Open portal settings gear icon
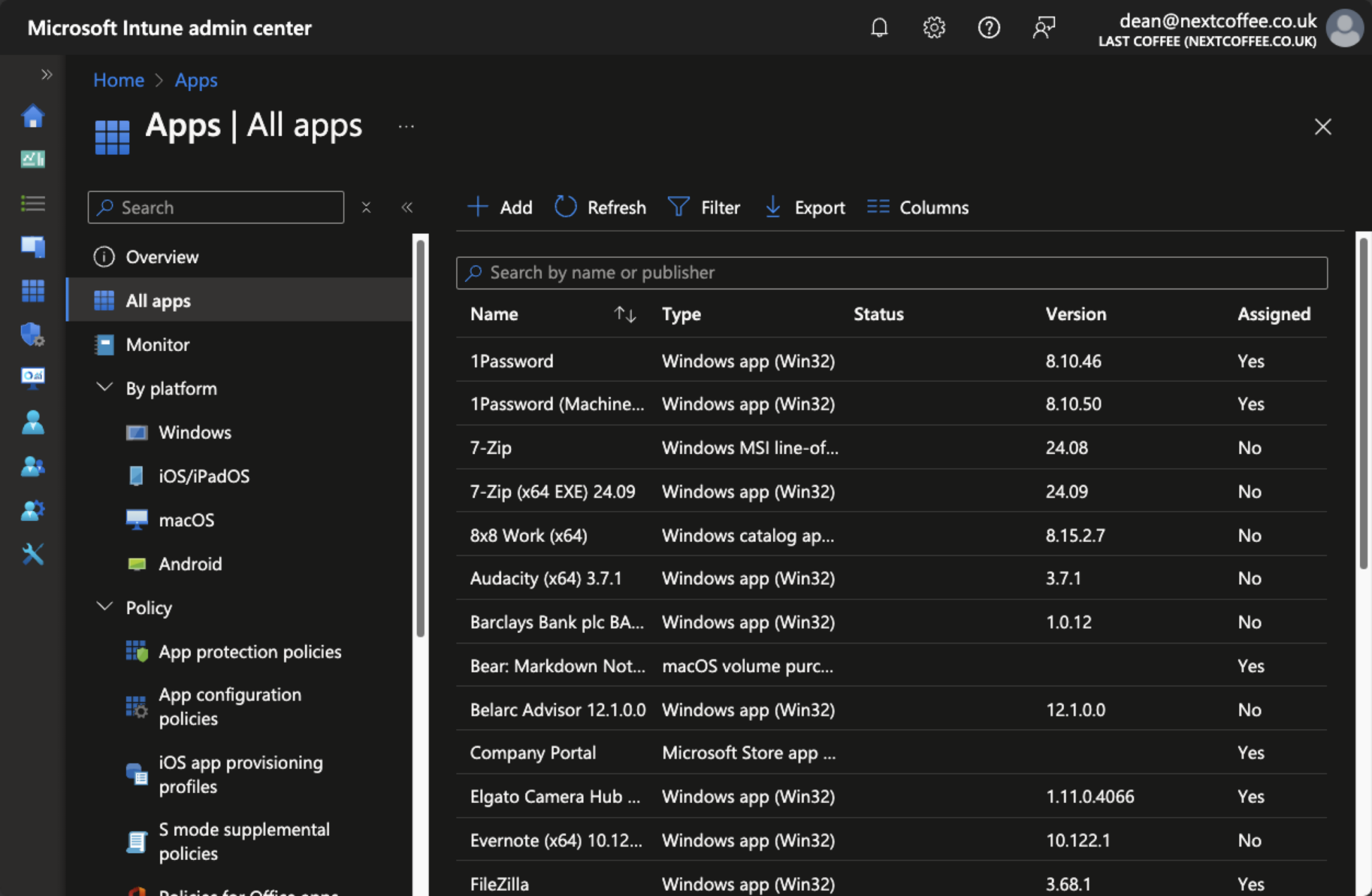This screenshot has width=1372, height=896. (x=934, y=27)
